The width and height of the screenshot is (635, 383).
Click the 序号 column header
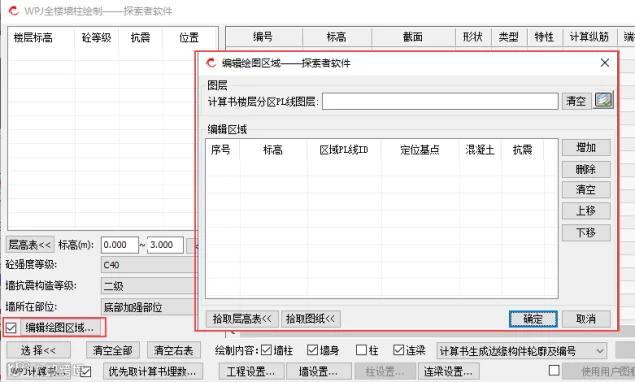tap(221, 150)
